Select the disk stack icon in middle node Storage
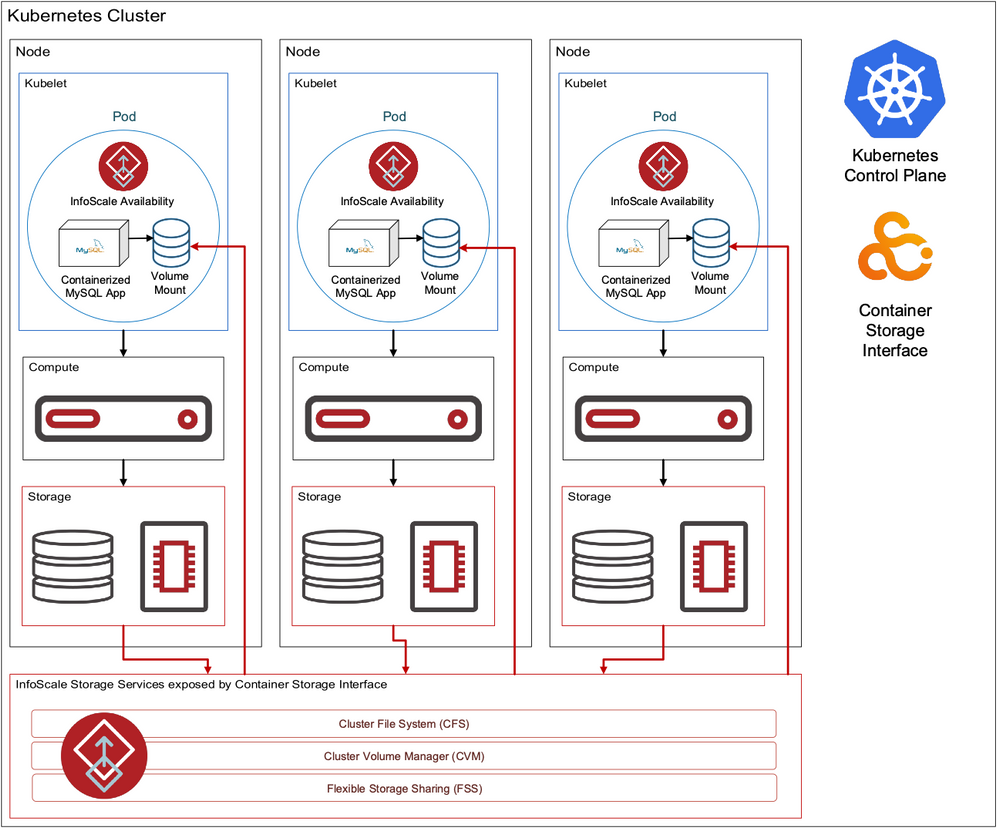The width and height of the screenshot is (999, 831). (343, 567)
